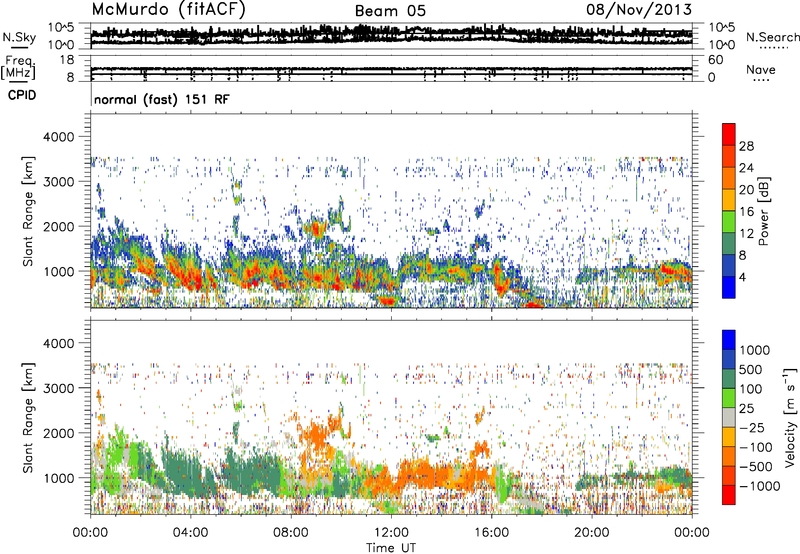800x554 pixels.
Task: Click the '500' velocity colorbar label
Action: tap(751, 369)
